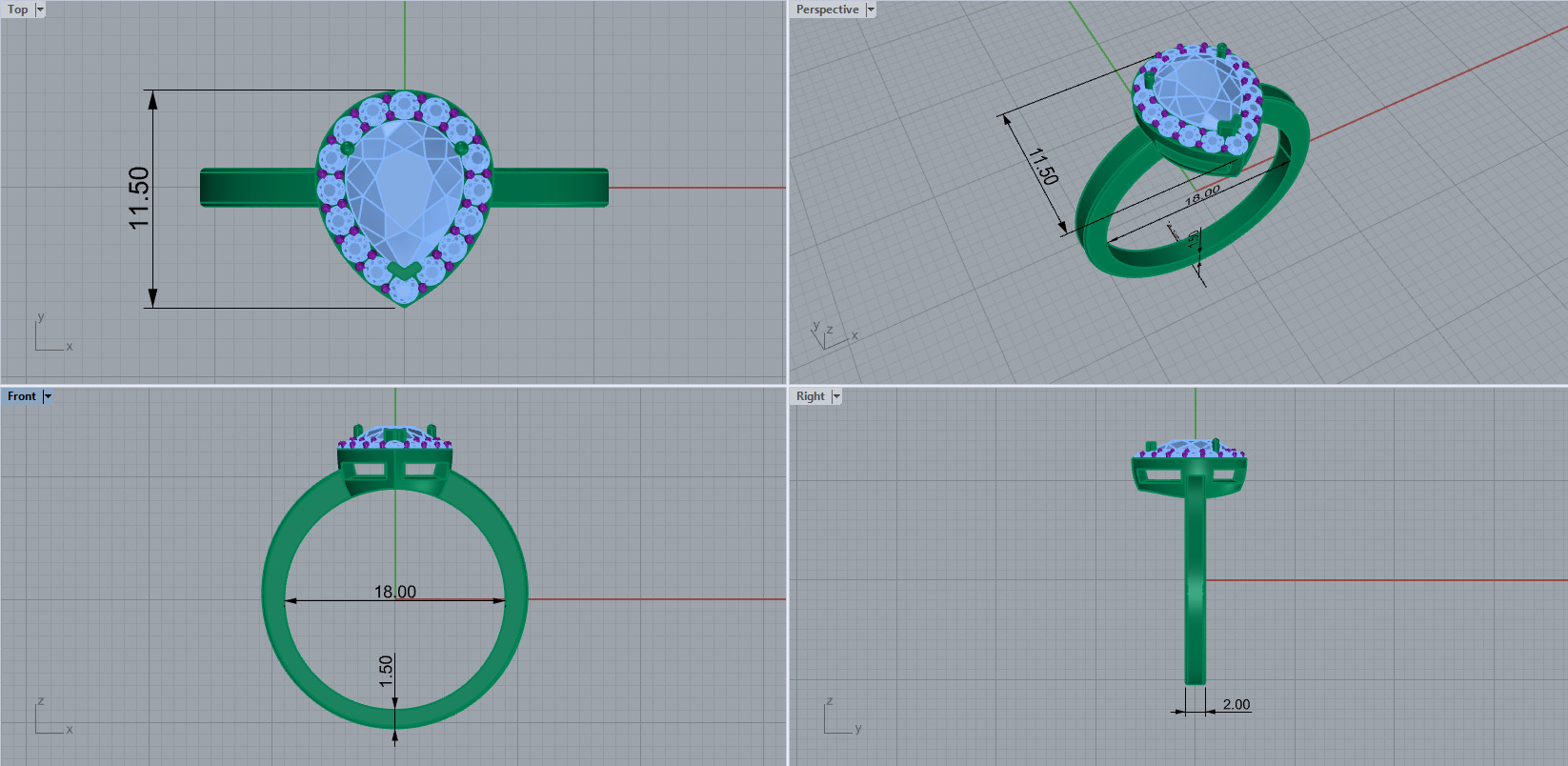Select the 11.50 dimension in Perspective view
The image size is (1568, 766).
pyautogui.click(x=1043, y=166)
